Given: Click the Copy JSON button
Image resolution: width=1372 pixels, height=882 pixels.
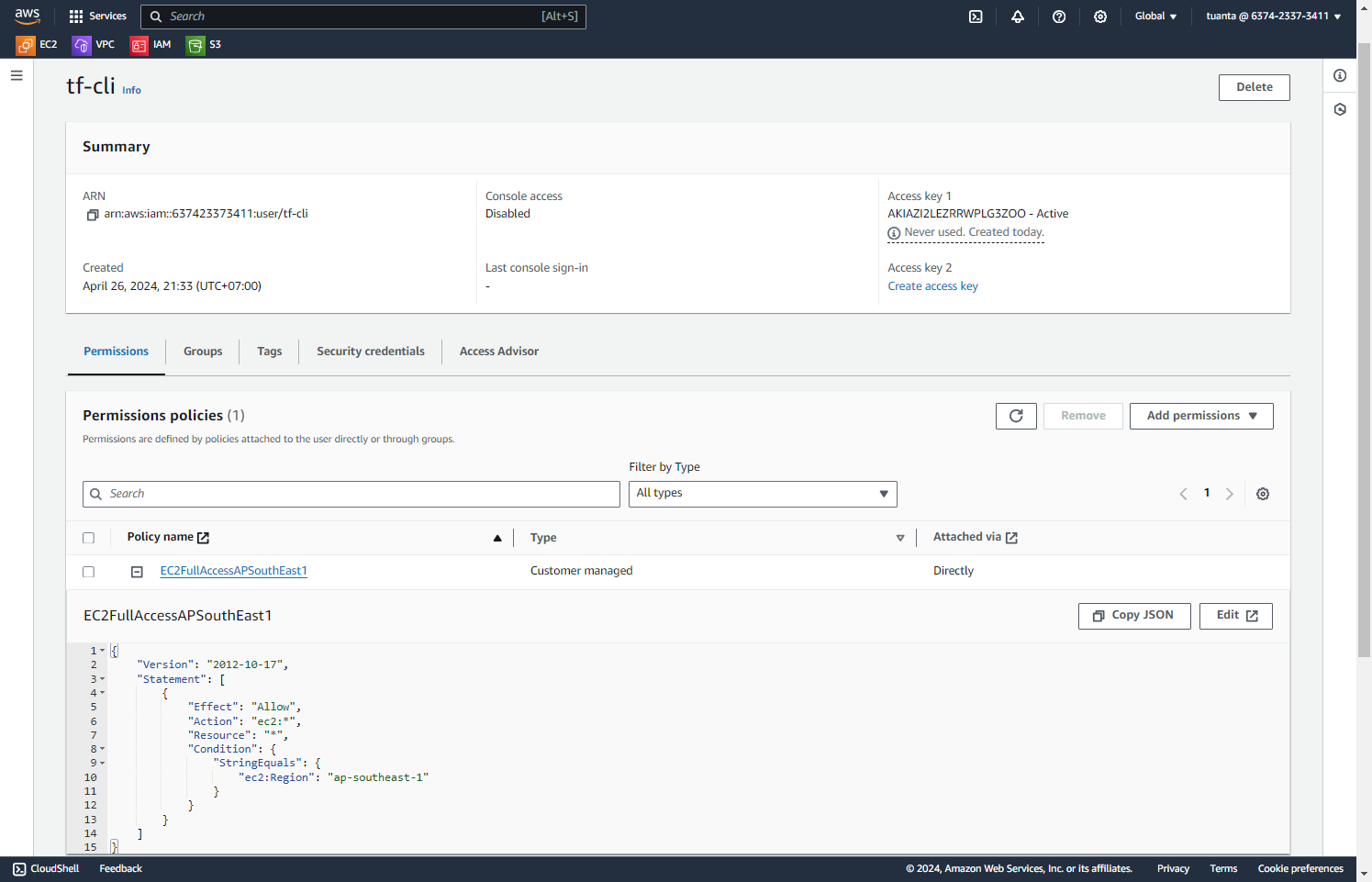Looking at the screenshot, I should click(1134, 616).
